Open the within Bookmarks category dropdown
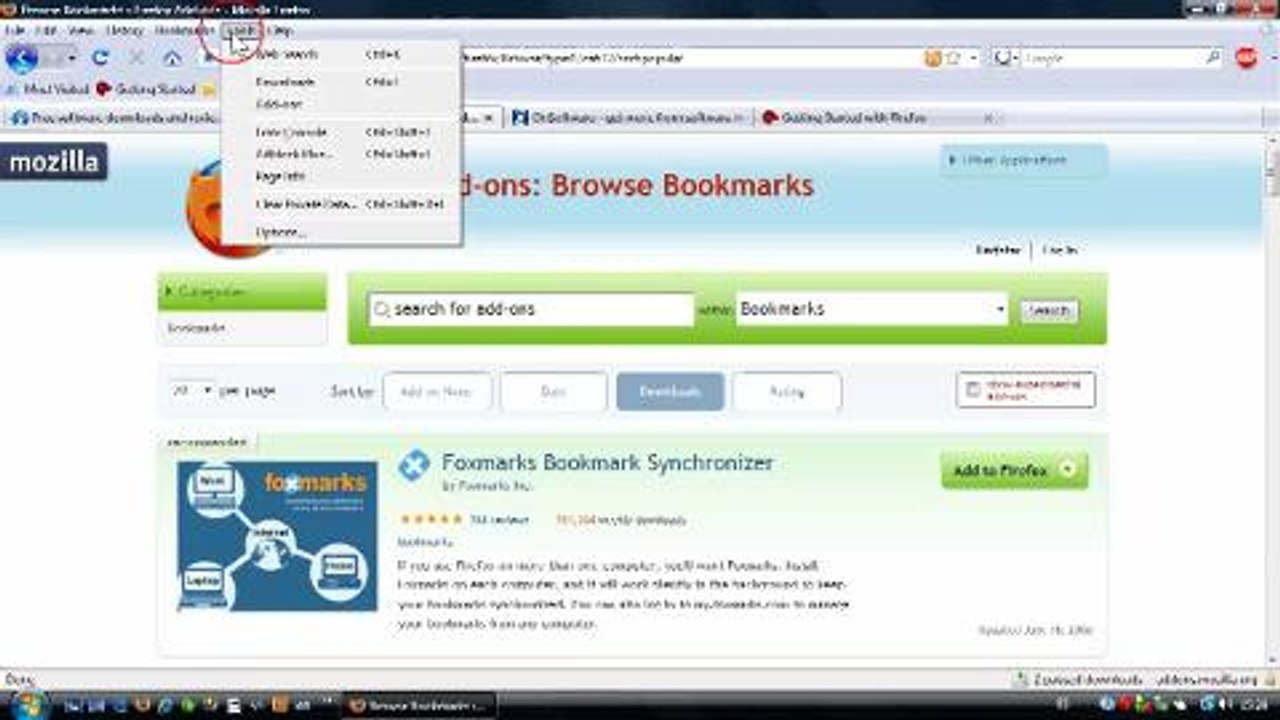The height and width of the screenshot is (720, 1280). [872, 309]
